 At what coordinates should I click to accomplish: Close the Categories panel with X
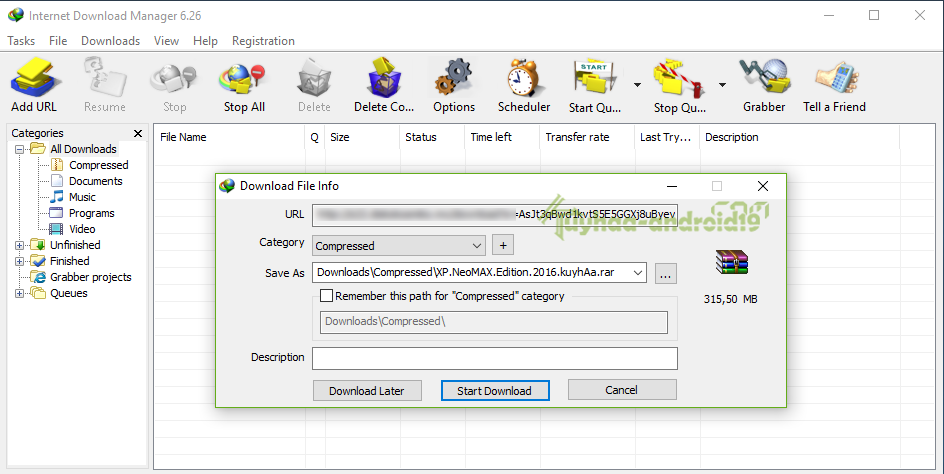(138, 133)
